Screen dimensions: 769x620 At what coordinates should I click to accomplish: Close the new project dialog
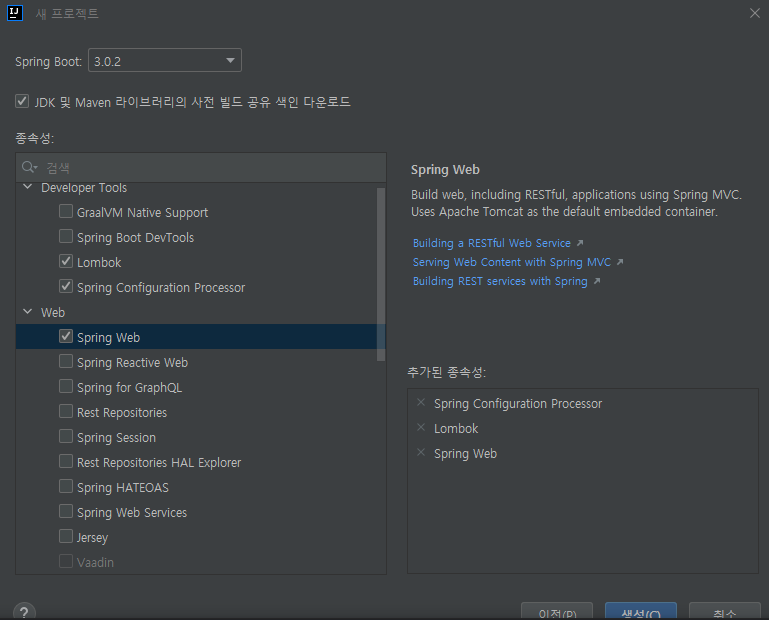(x=754, y=13)
